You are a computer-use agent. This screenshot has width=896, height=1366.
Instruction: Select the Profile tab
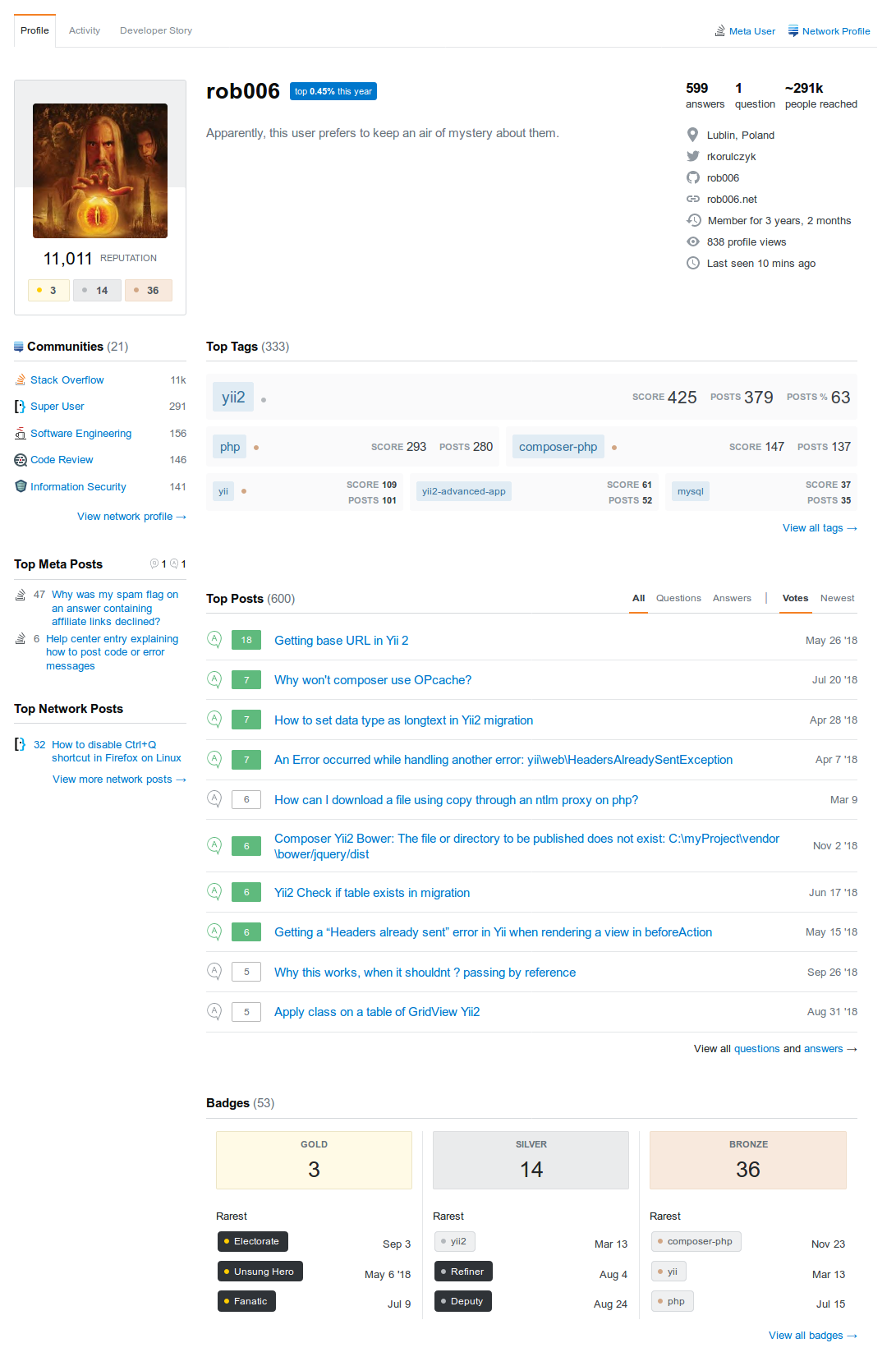pos(34,30)
